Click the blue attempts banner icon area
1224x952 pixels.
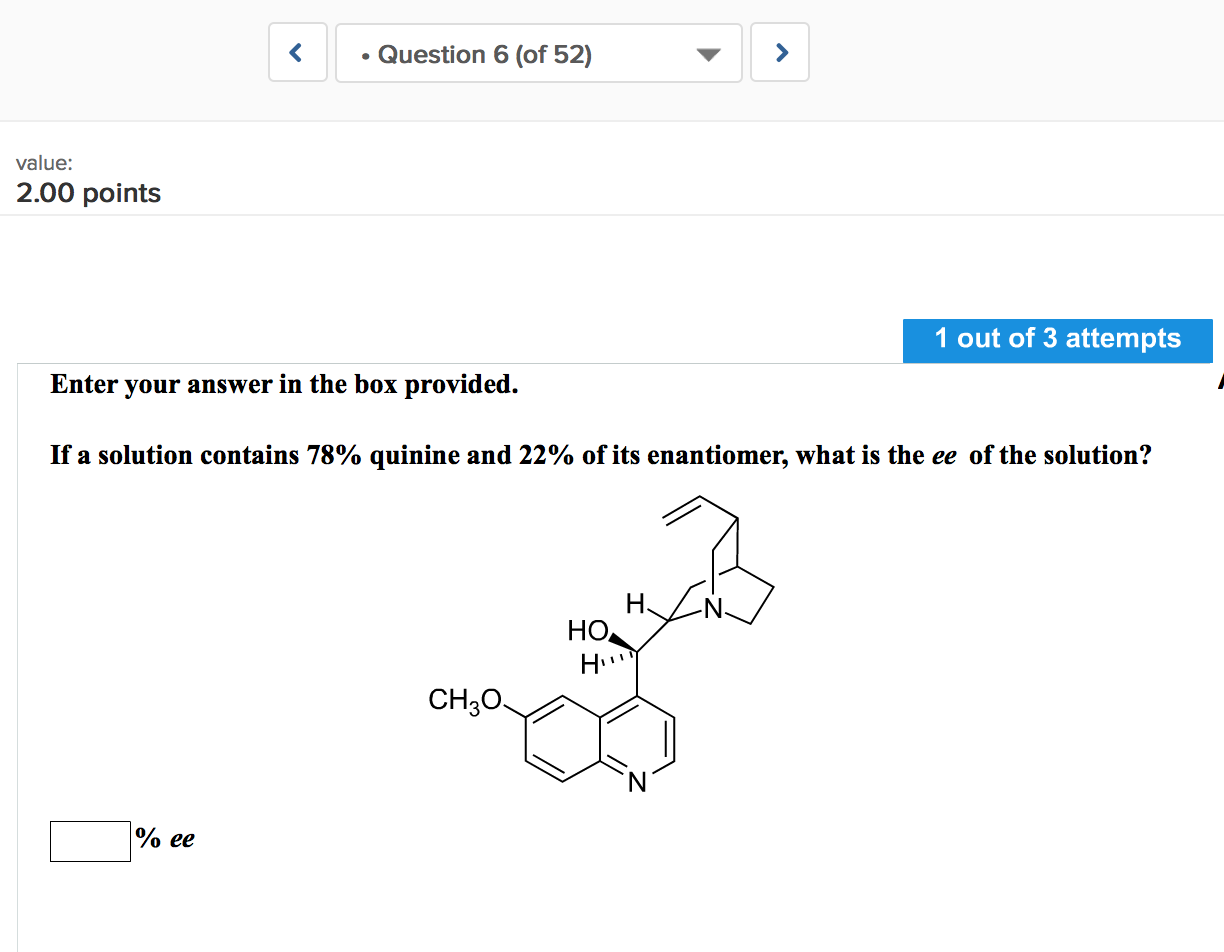click(x=1058, y=340)
